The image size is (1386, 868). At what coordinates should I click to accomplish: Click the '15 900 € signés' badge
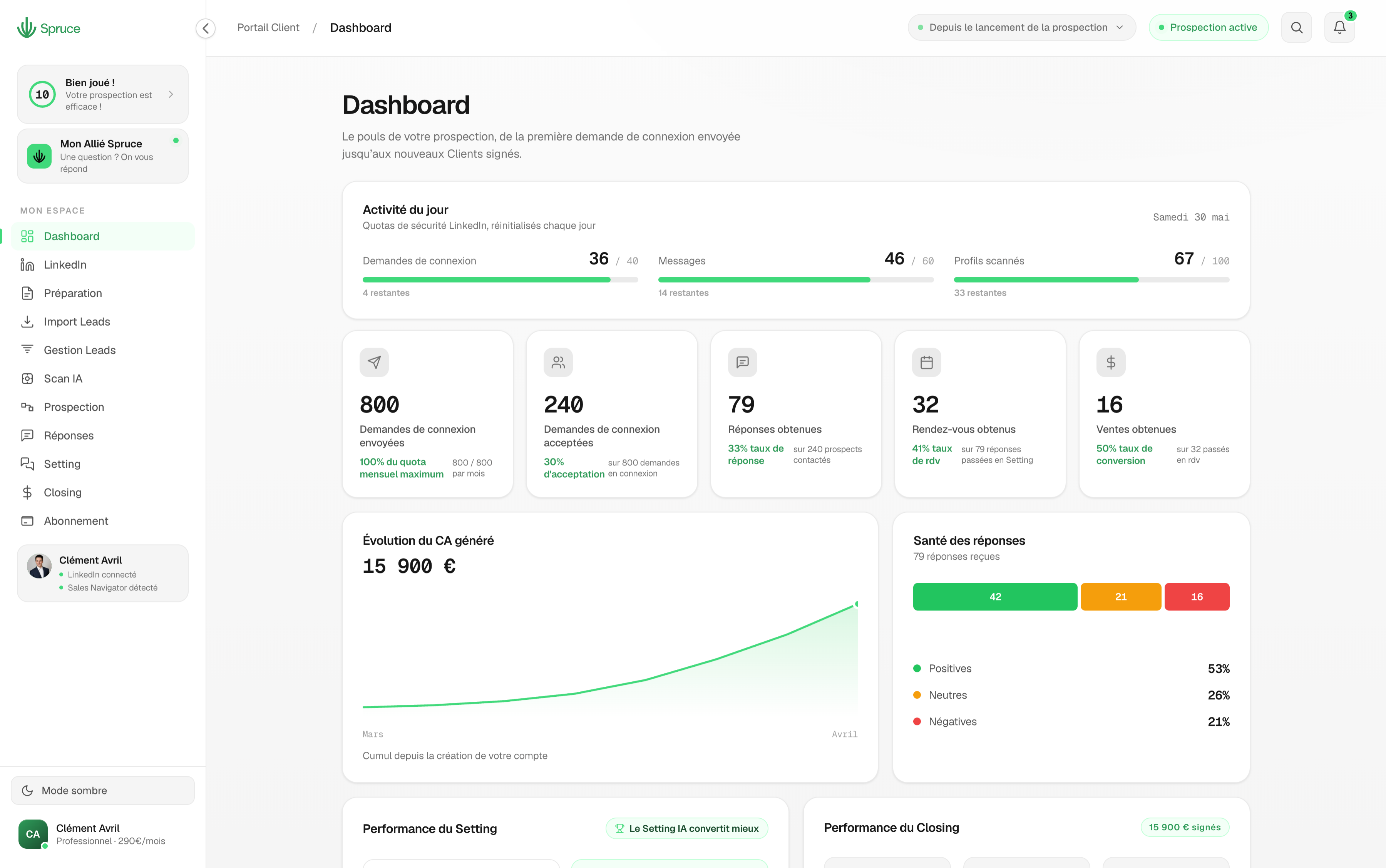click(1185, 827)
